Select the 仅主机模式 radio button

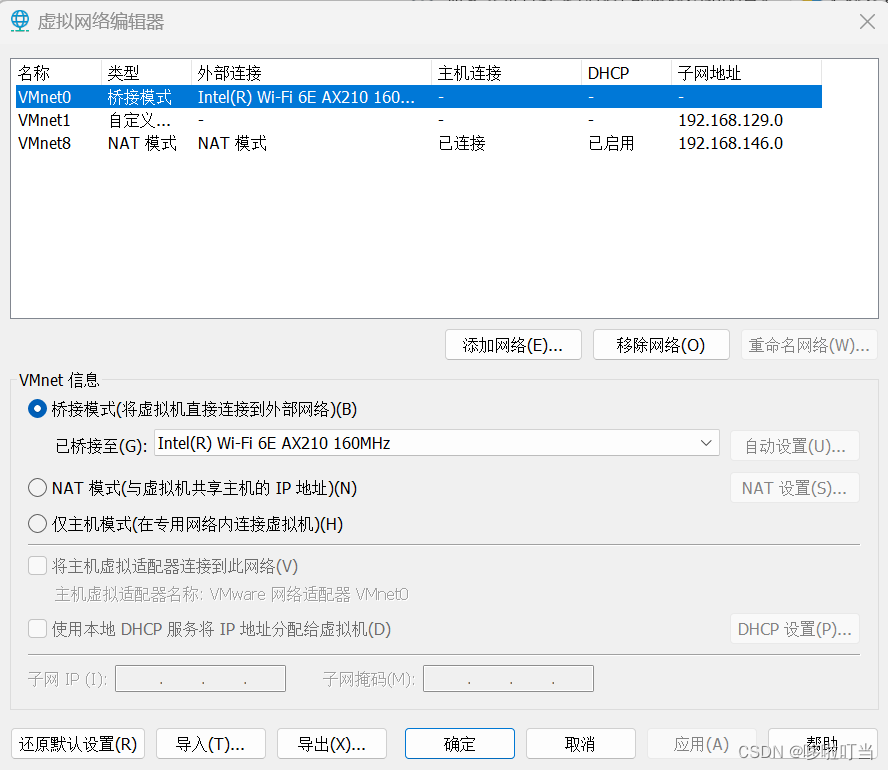click(37, 524)
